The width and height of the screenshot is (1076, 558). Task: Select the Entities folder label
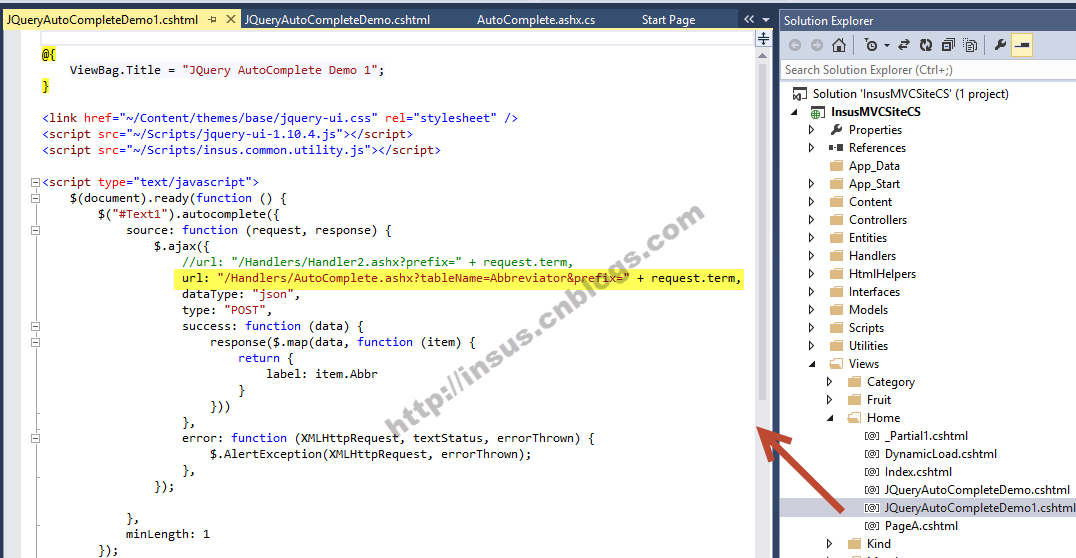(x=867, y=238)
